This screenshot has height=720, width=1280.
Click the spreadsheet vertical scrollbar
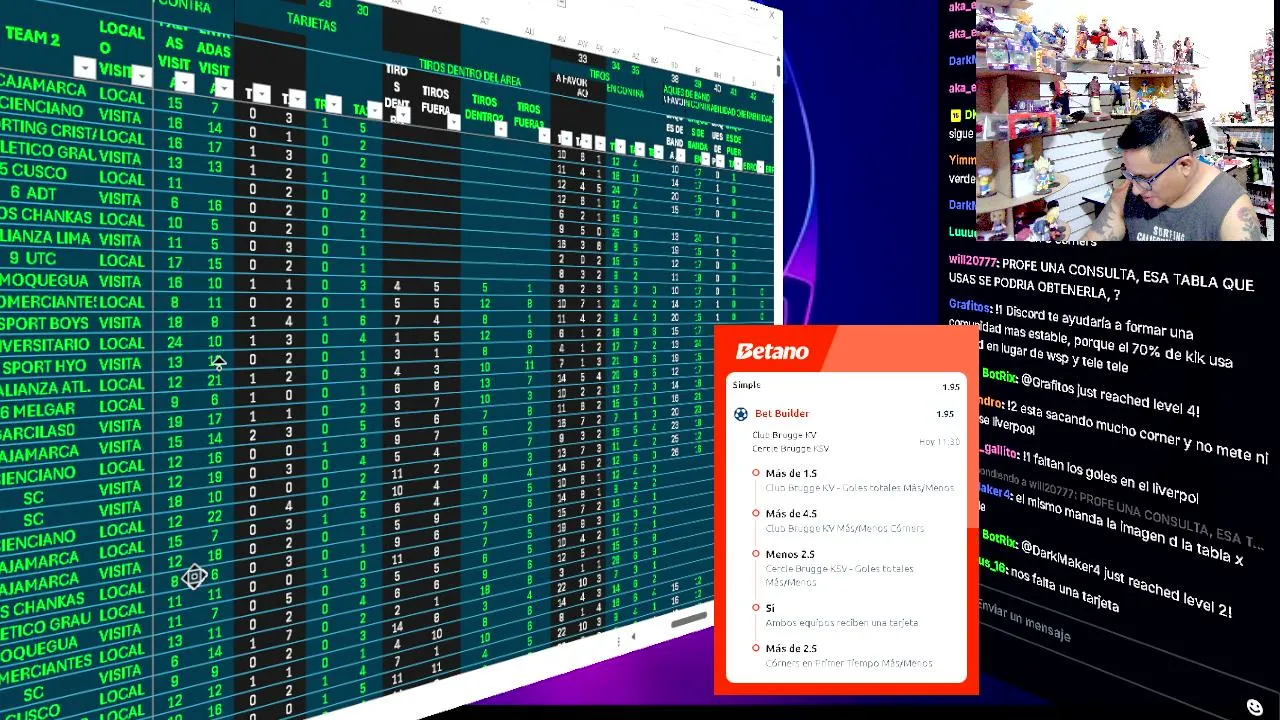pos(778,70)
